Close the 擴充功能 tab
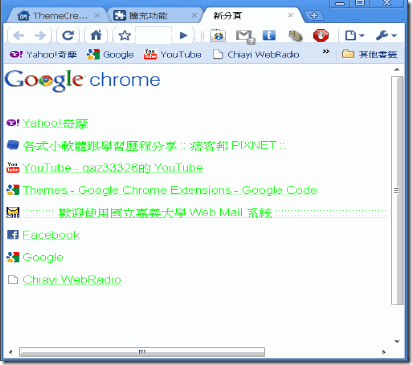412x365 pixels. [194, 15]
